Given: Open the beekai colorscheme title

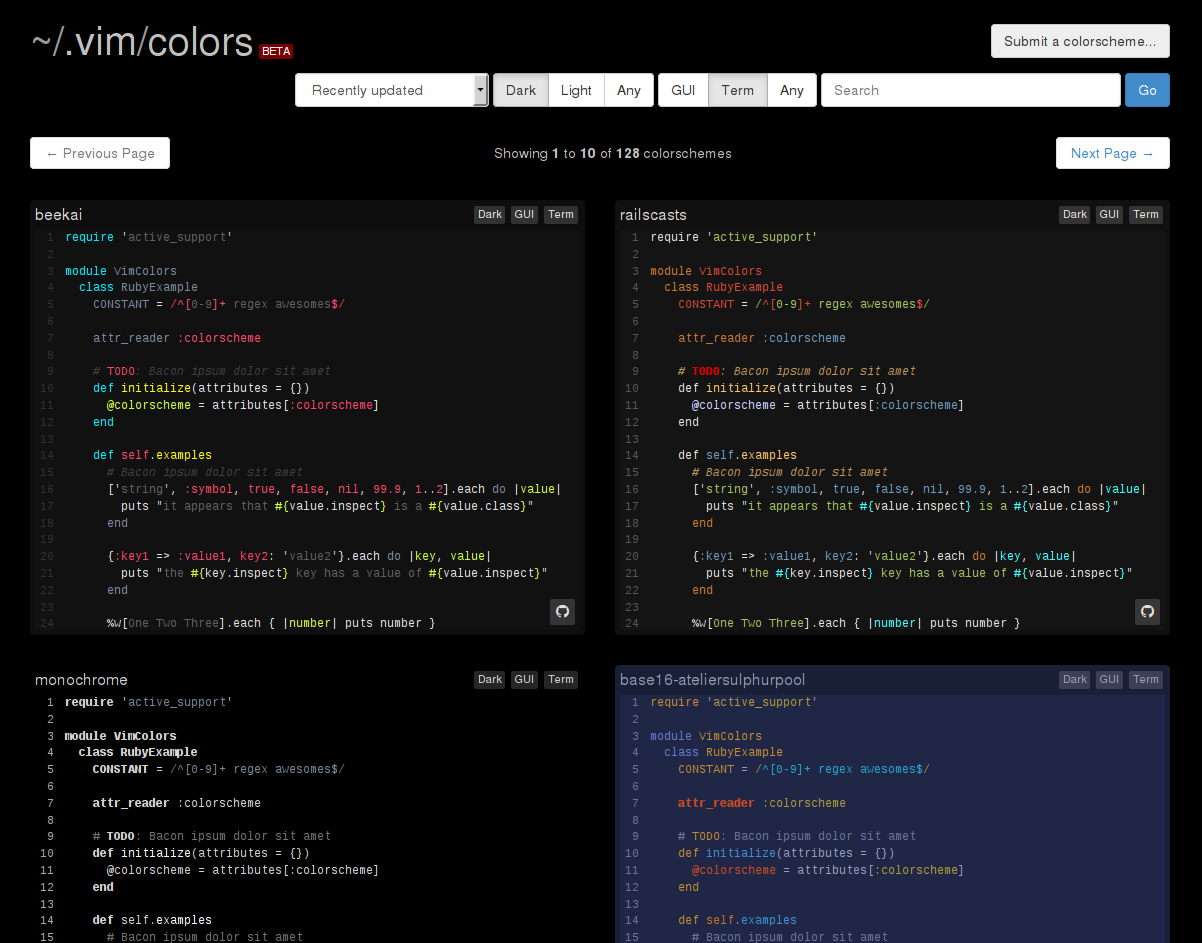Looking at the screenshot, I should click(59, 214).
